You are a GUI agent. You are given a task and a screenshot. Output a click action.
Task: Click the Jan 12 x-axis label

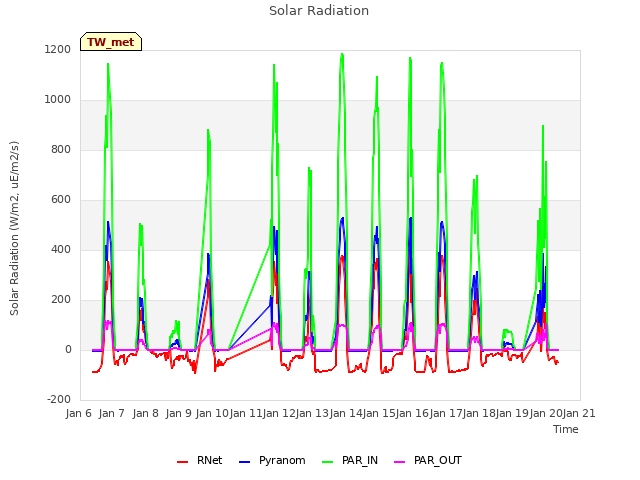pyautogui.click(x=279, y=413)
